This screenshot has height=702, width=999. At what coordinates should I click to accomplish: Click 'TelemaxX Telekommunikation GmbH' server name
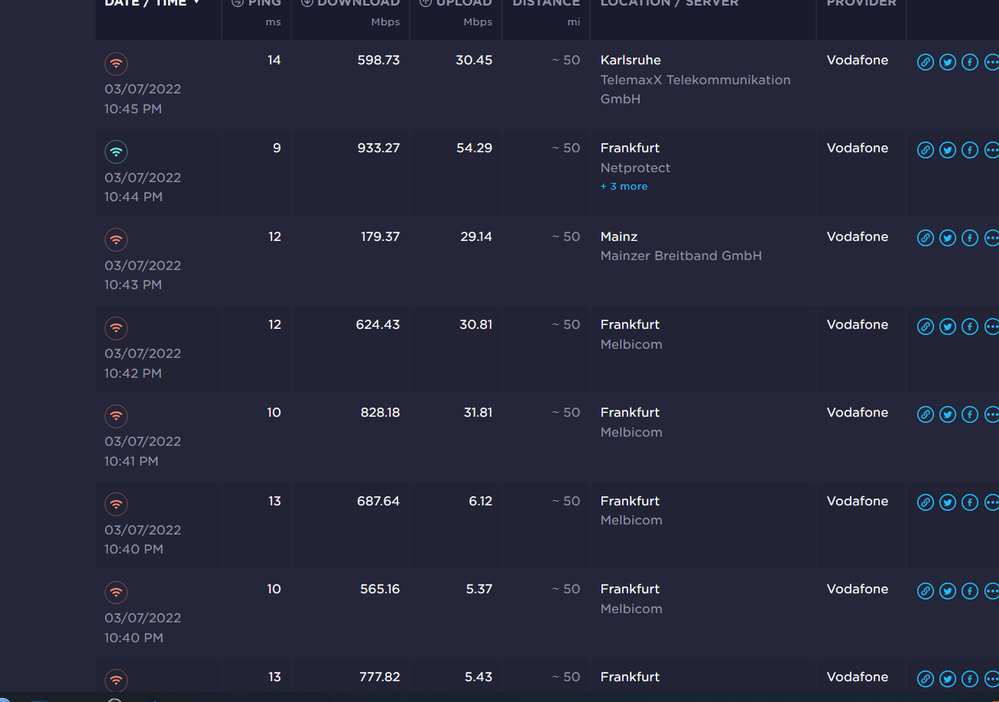pos(695,89)
